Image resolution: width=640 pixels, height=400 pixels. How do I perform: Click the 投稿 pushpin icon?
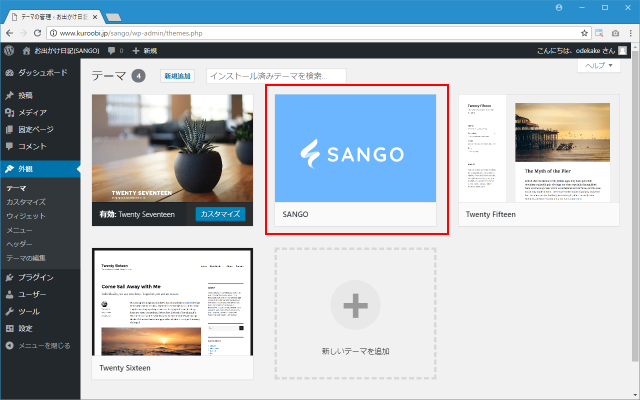click(9, 96)
